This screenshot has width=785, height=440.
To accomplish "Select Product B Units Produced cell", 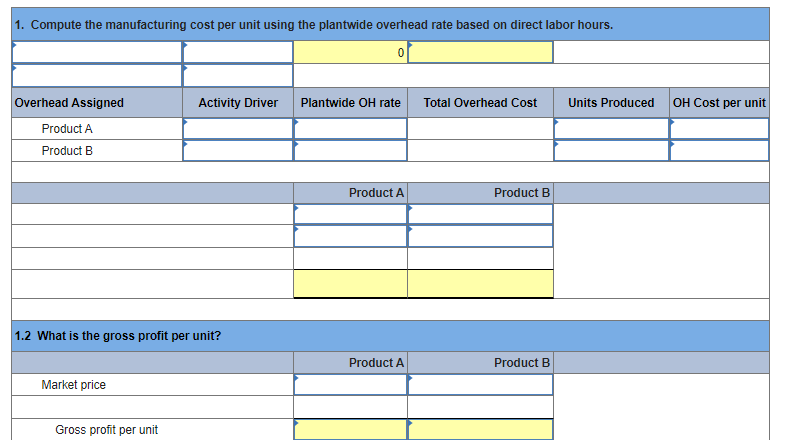I will 611,151.
